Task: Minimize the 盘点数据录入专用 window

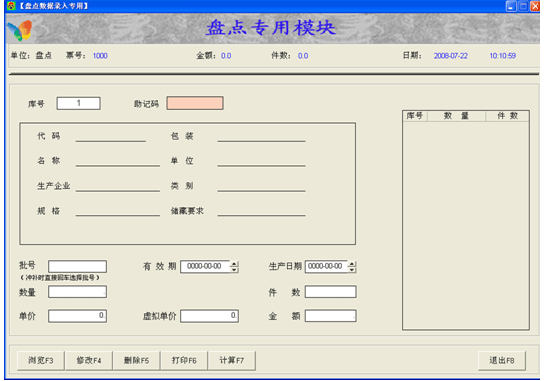Action: [x=511, y=6]
